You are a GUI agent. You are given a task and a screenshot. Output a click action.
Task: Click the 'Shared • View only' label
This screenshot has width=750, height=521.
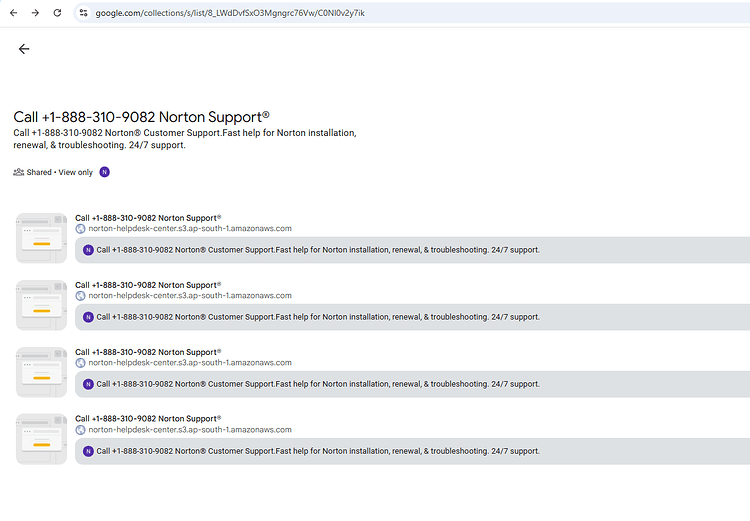[60, 172]
